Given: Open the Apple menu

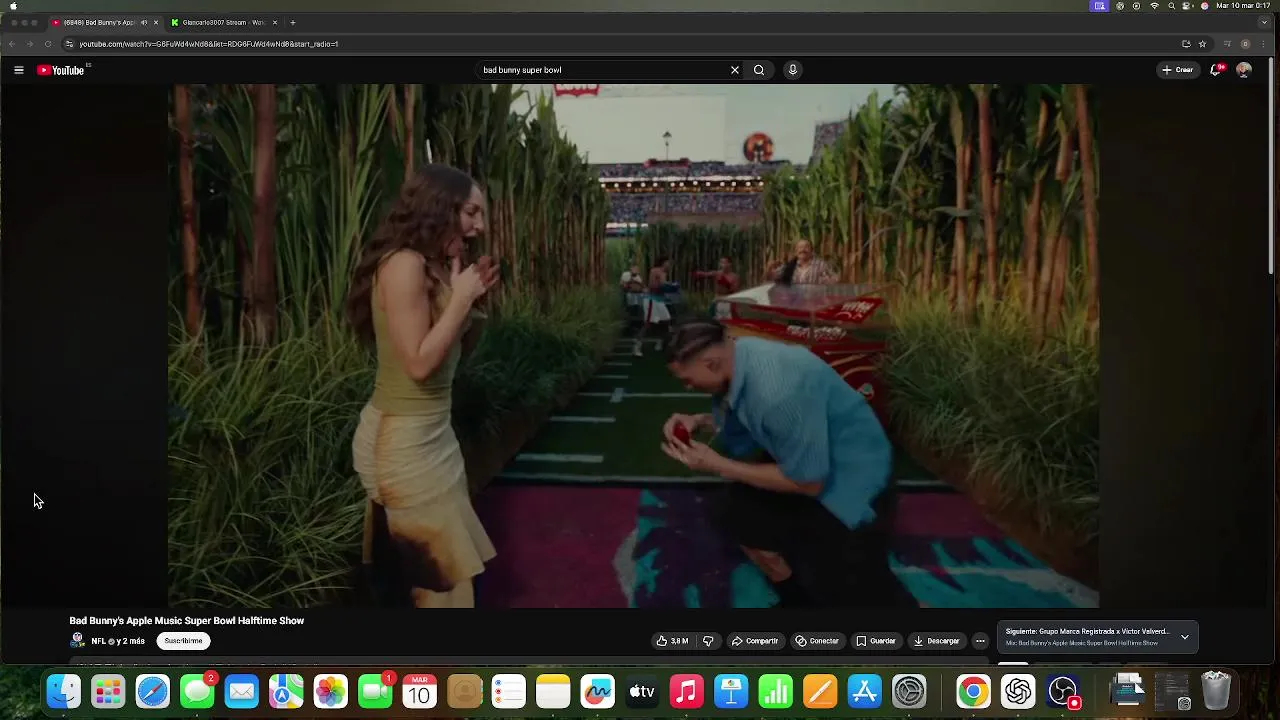Looking at the screenshot, I should point(13,6).
